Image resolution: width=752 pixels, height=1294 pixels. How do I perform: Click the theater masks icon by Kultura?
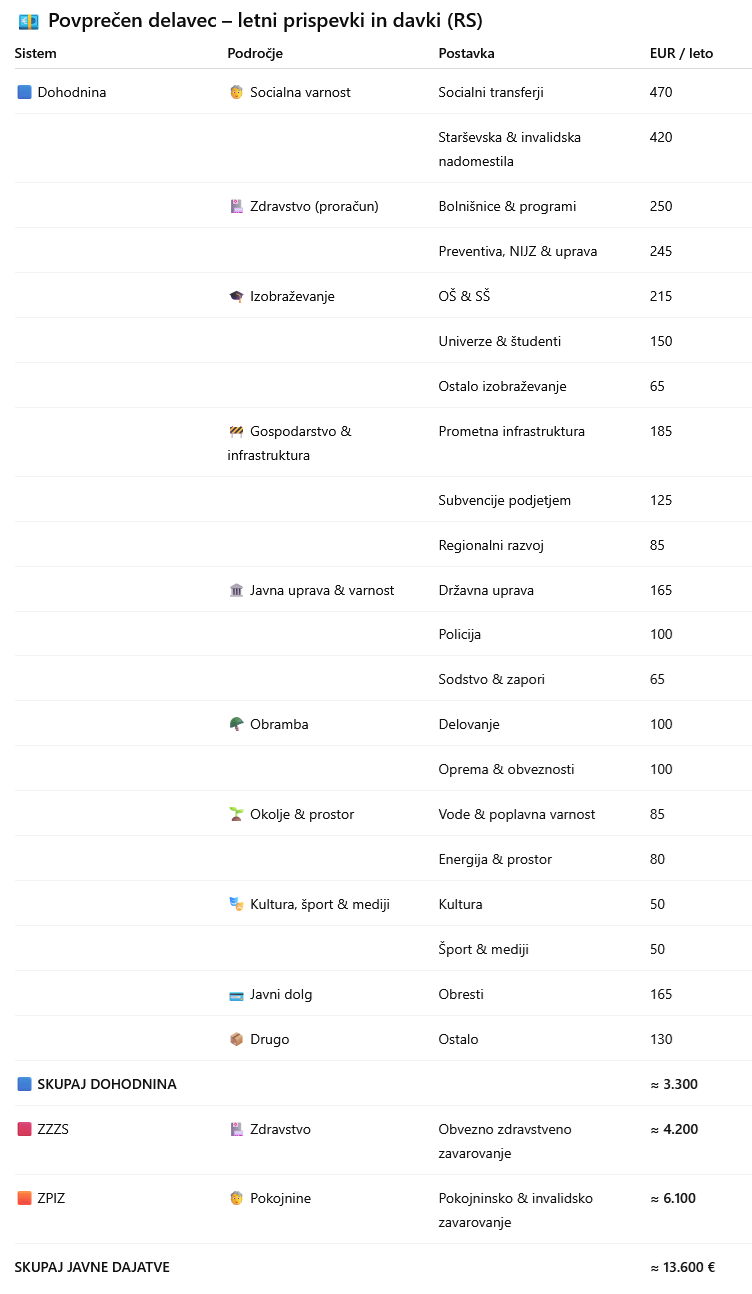point(236,905)
